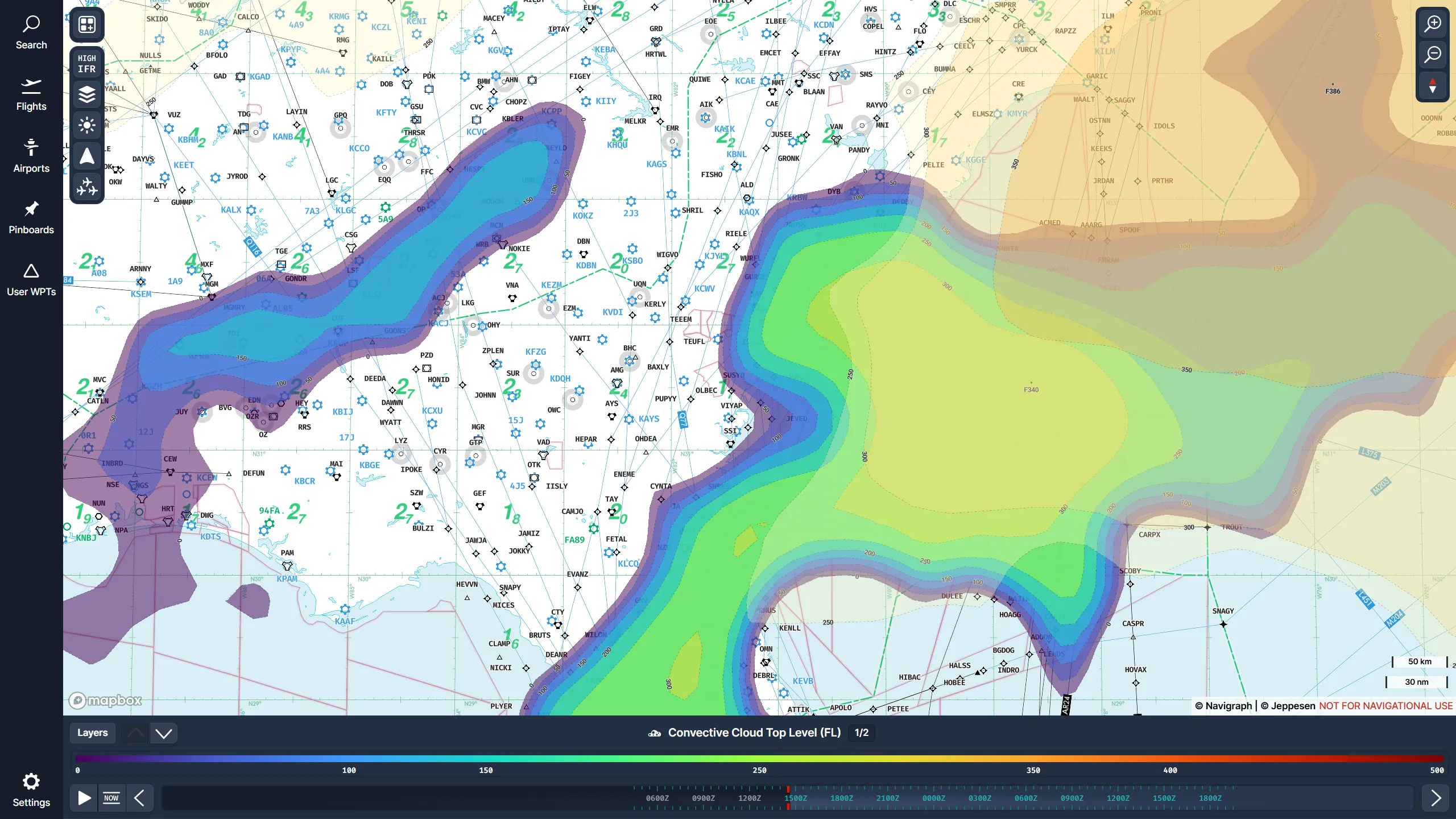
Task: Collapse the weather panel with the down chevron
Action: (164, 733)
